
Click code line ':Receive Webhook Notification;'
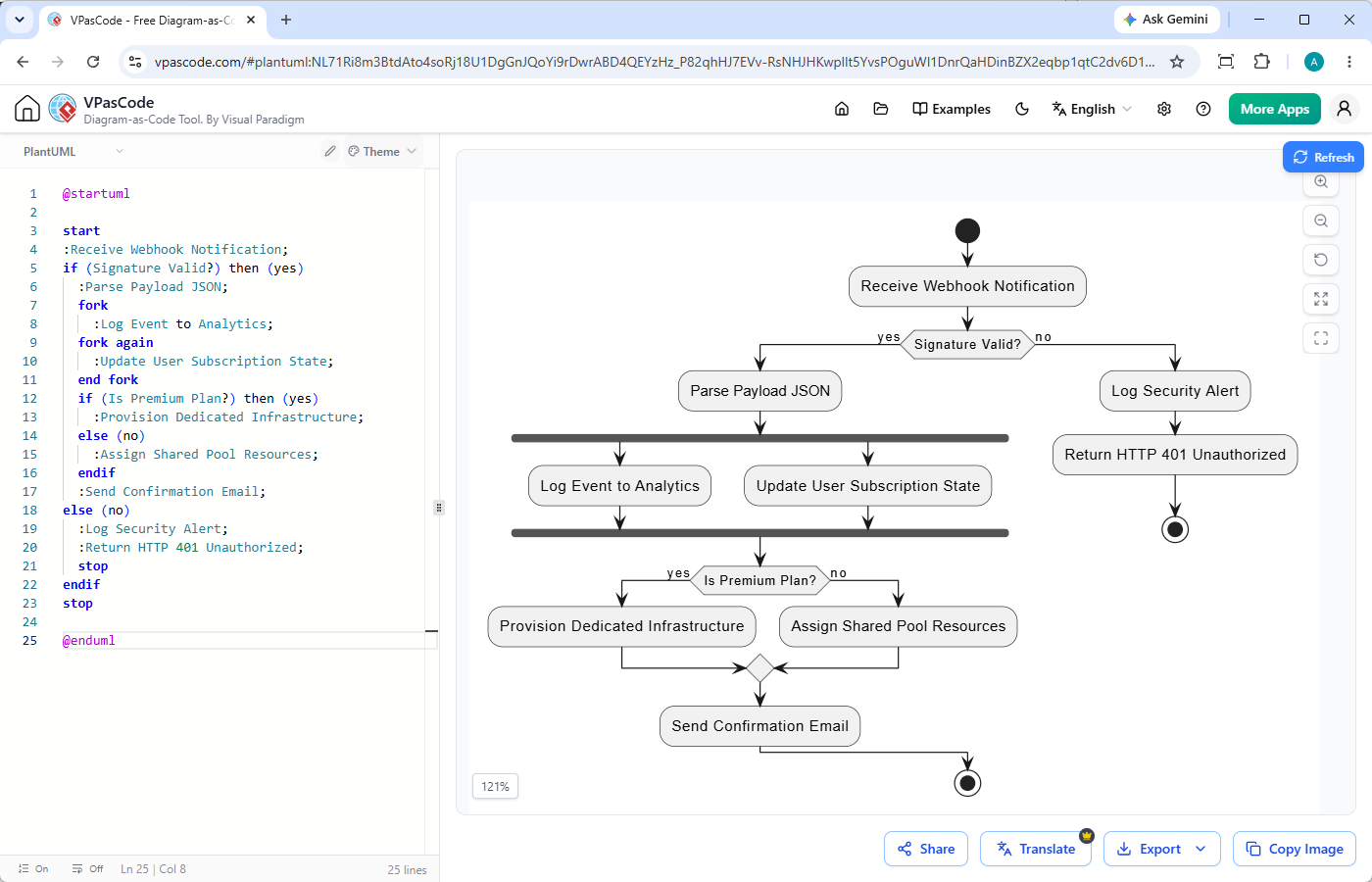175,249
